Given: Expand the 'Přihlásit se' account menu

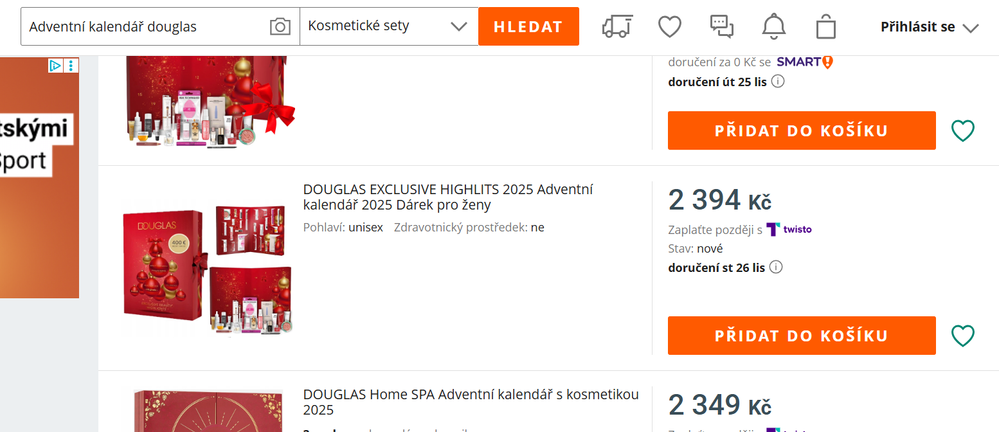Looking at the screenshot, I should point(929,27).
